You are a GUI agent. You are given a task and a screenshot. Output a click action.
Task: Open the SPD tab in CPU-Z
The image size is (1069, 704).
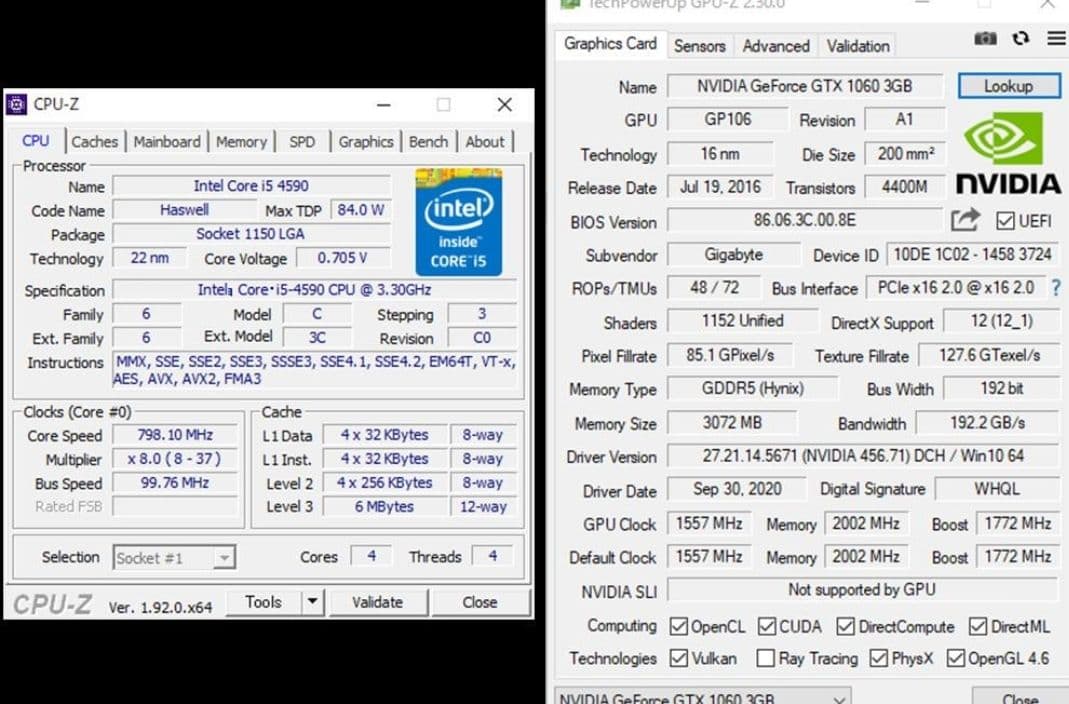point(302,141)
